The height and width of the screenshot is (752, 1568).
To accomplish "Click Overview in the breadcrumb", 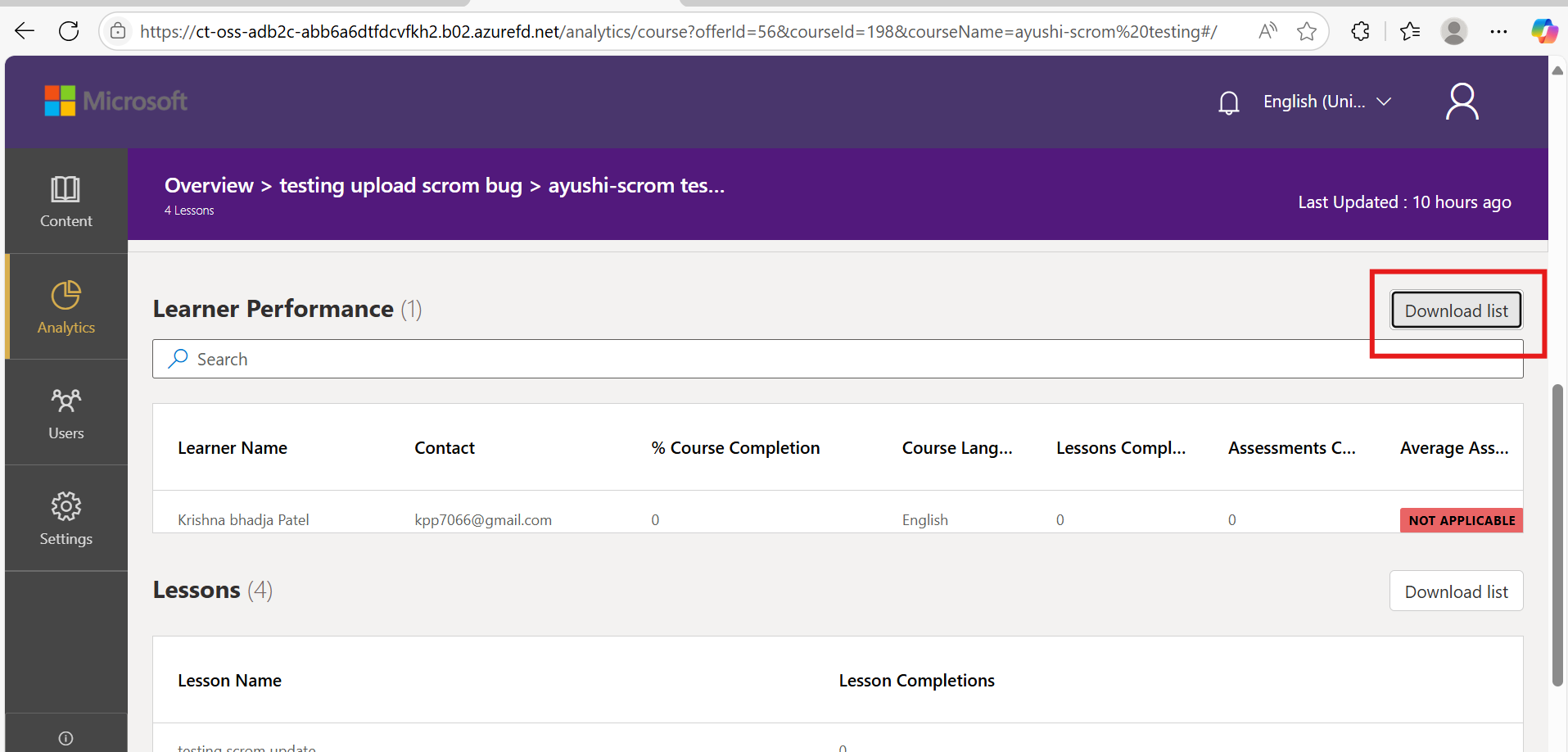I will 209,186.
